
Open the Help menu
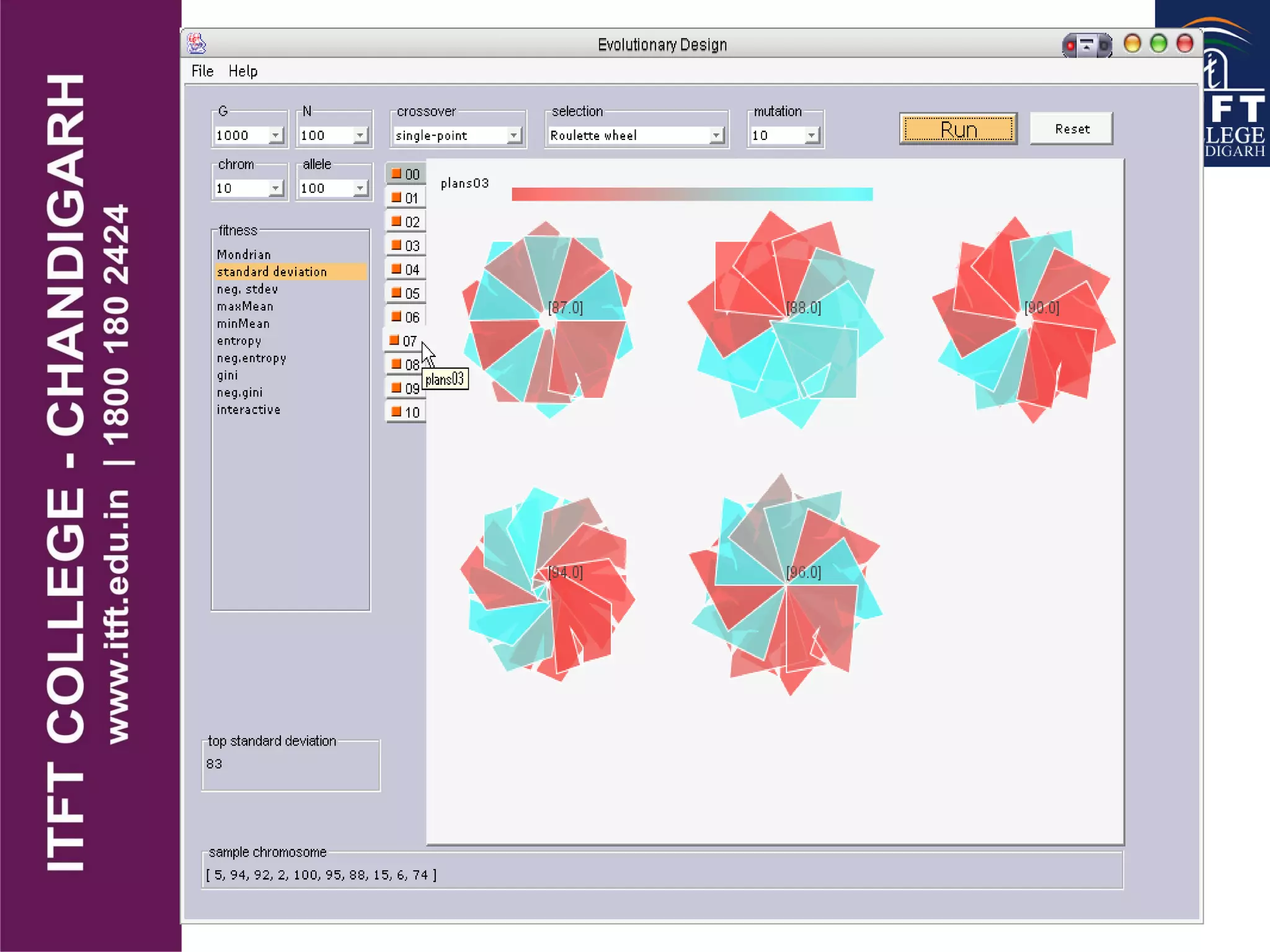[x=242, y=71]
